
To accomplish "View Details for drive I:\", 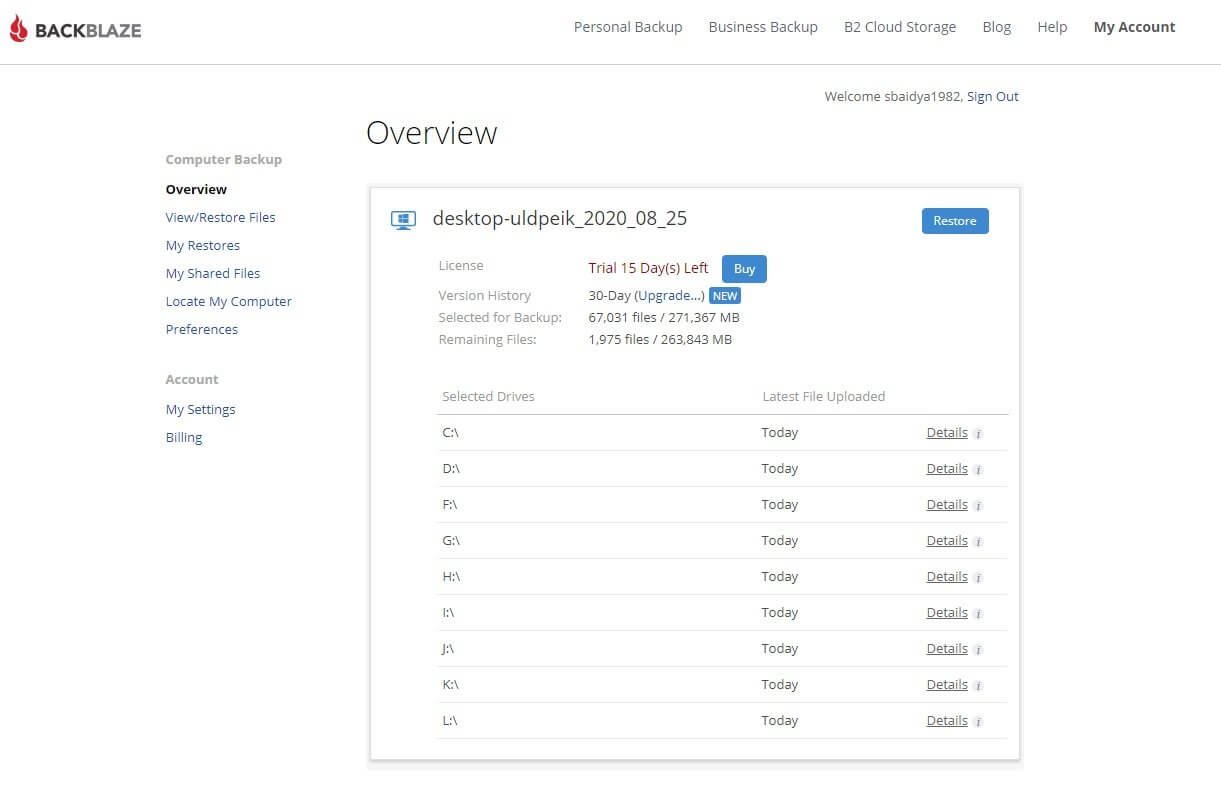I will (x=947, y=613).
